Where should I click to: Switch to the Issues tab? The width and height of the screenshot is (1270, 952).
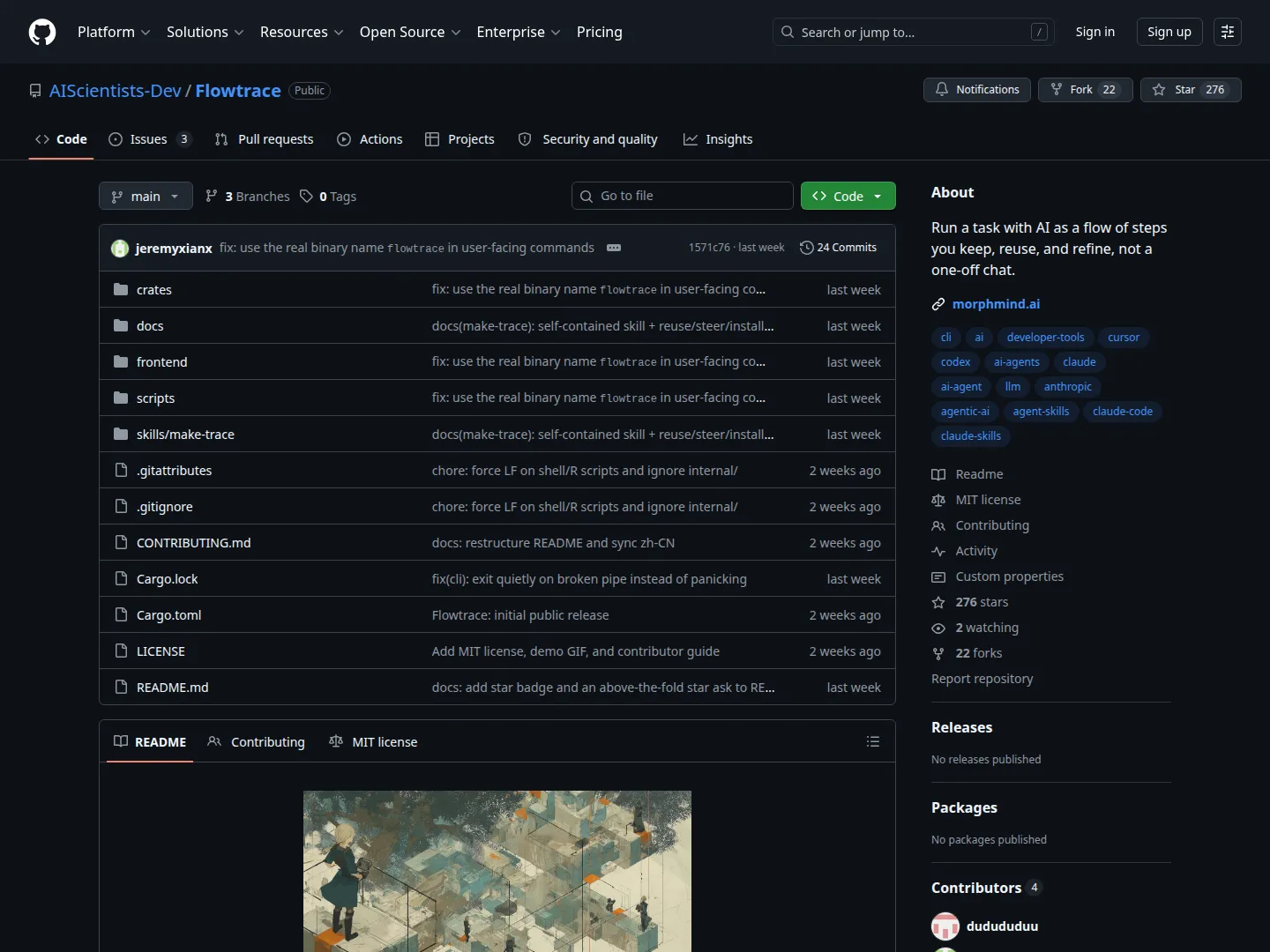(150, 139)
